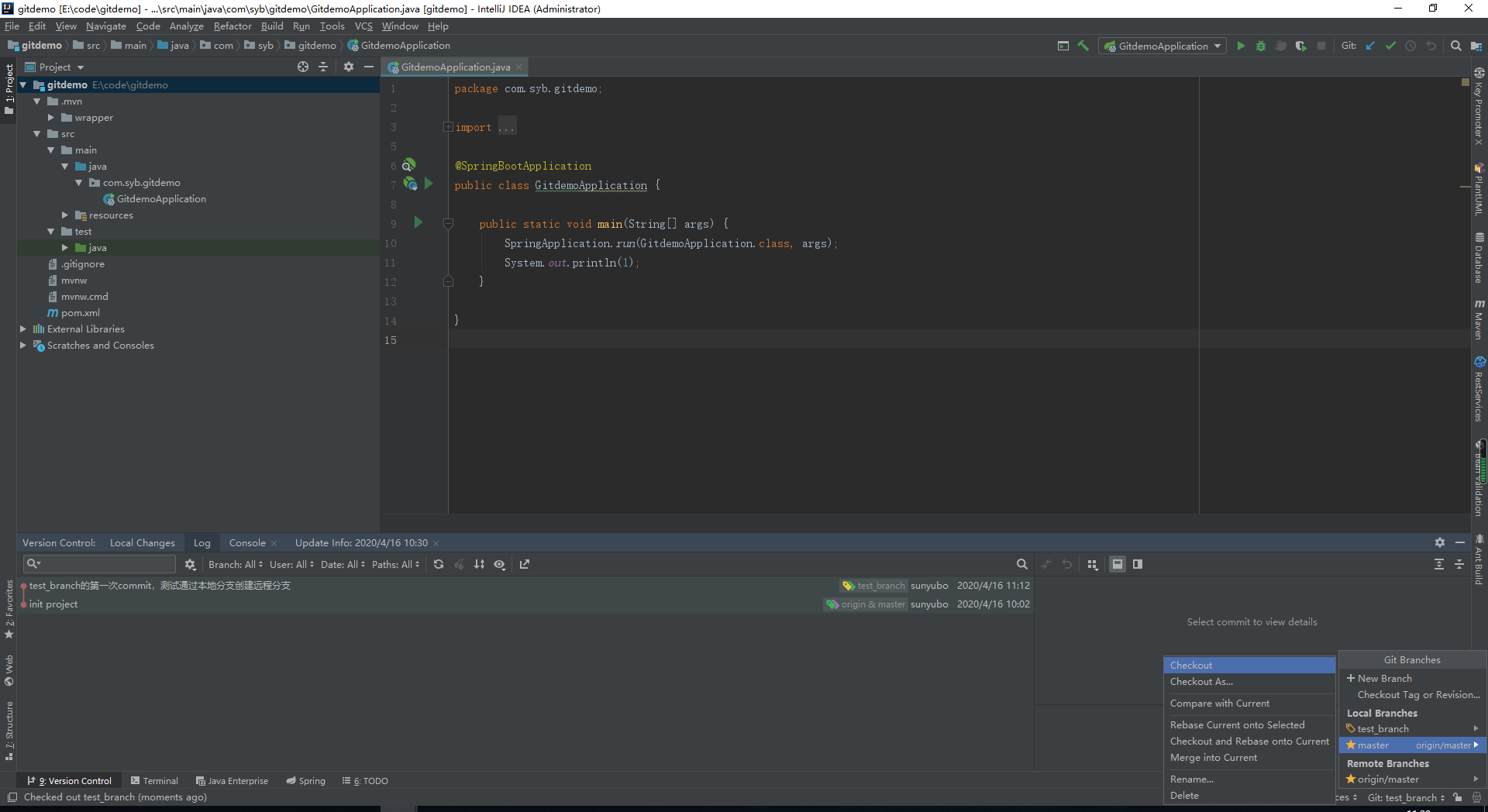Open the Terminal tool window button
The image size is (1488, 812).
click(x=155, y=780)
